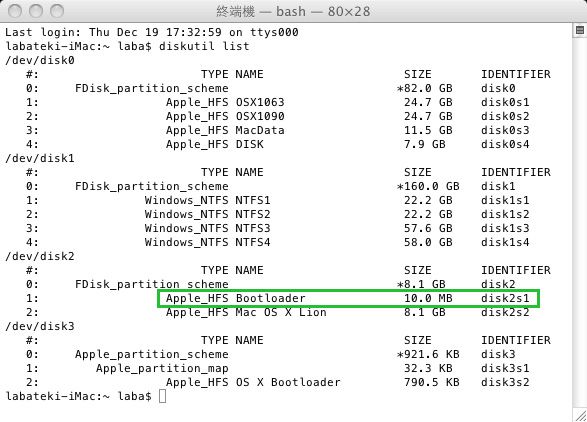This screenshot has height=422, width=587.
Task: Click the split pane icon above scrollbar
Action: pyautogui.click(x=580, y=30)
